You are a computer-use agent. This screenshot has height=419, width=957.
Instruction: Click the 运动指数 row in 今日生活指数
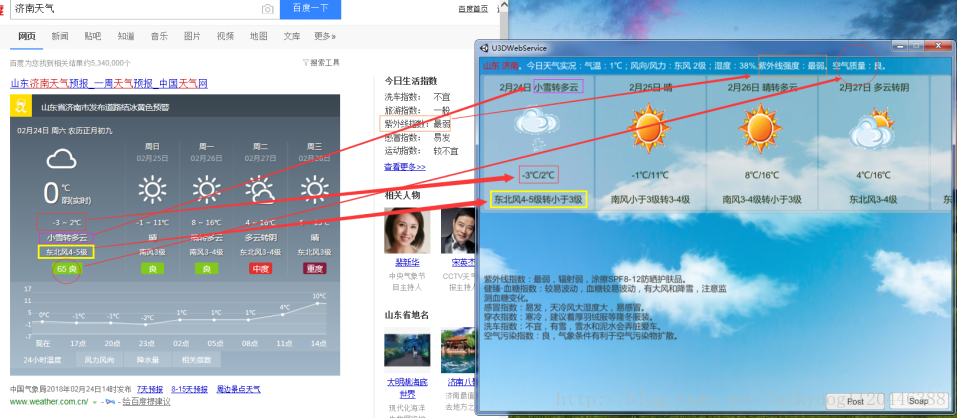pyautogui.click(x=421, y=151)
